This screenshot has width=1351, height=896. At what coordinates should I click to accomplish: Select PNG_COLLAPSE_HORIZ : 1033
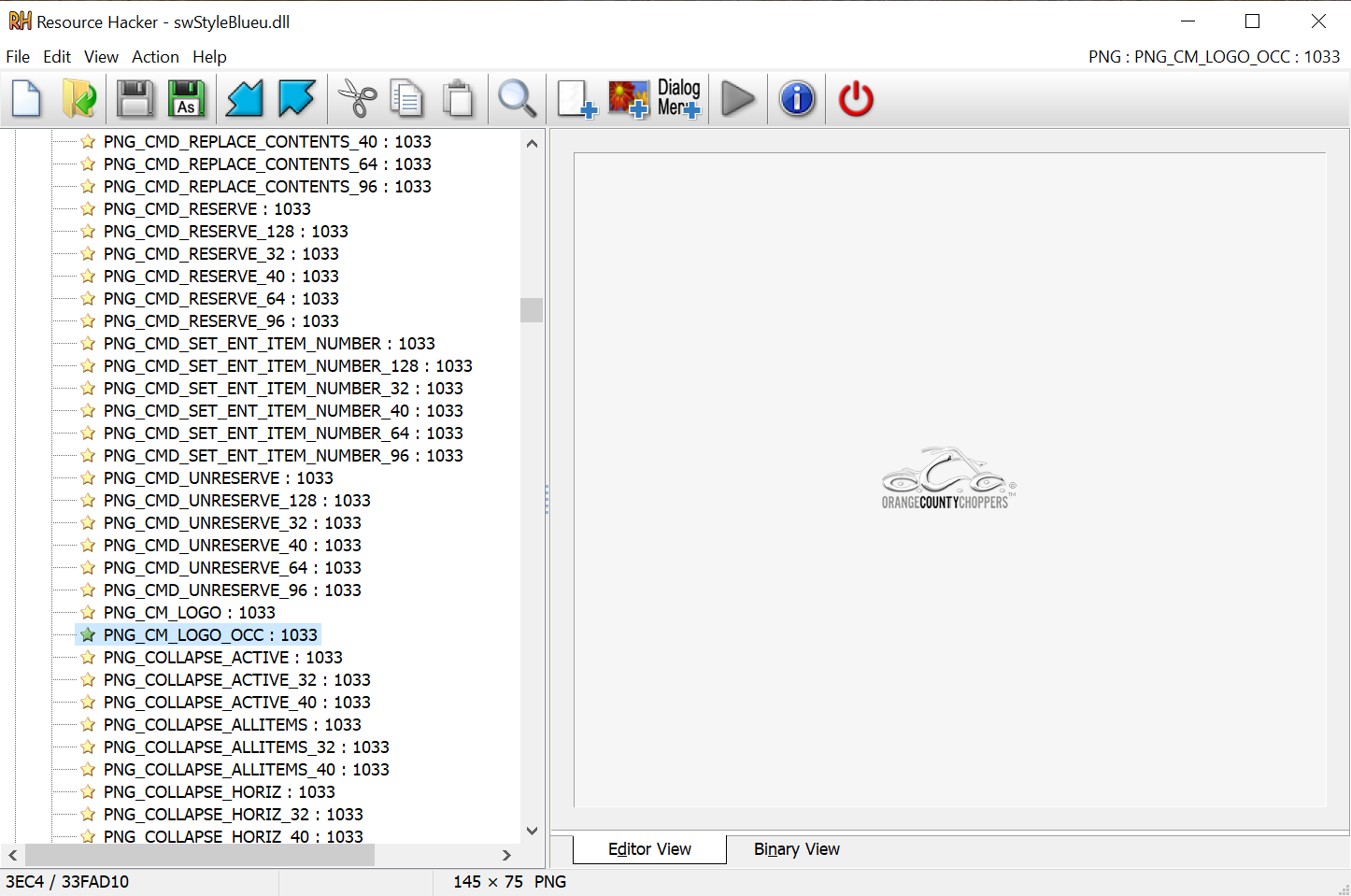point(219,791)
